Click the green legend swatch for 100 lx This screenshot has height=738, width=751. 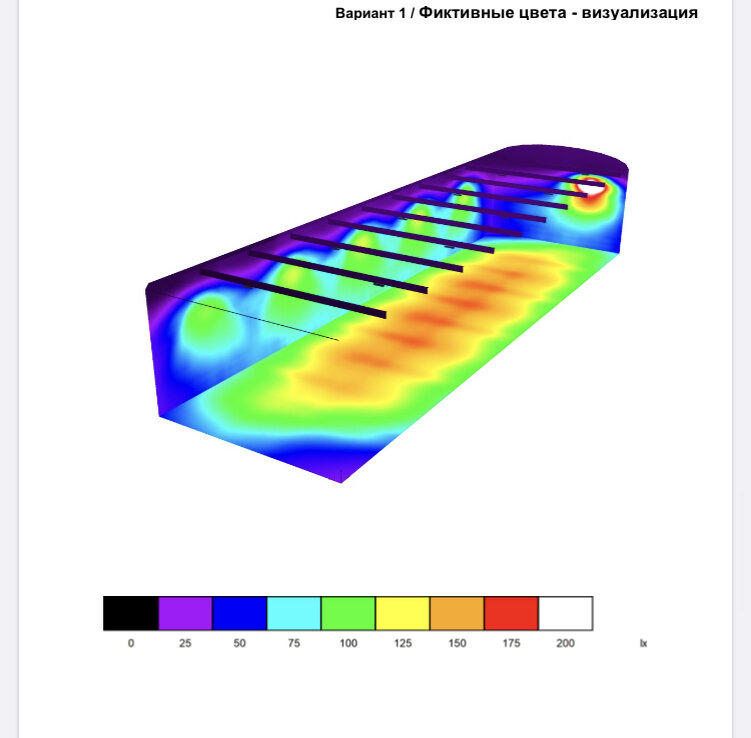pyautogui.click(x=348, y=613)
